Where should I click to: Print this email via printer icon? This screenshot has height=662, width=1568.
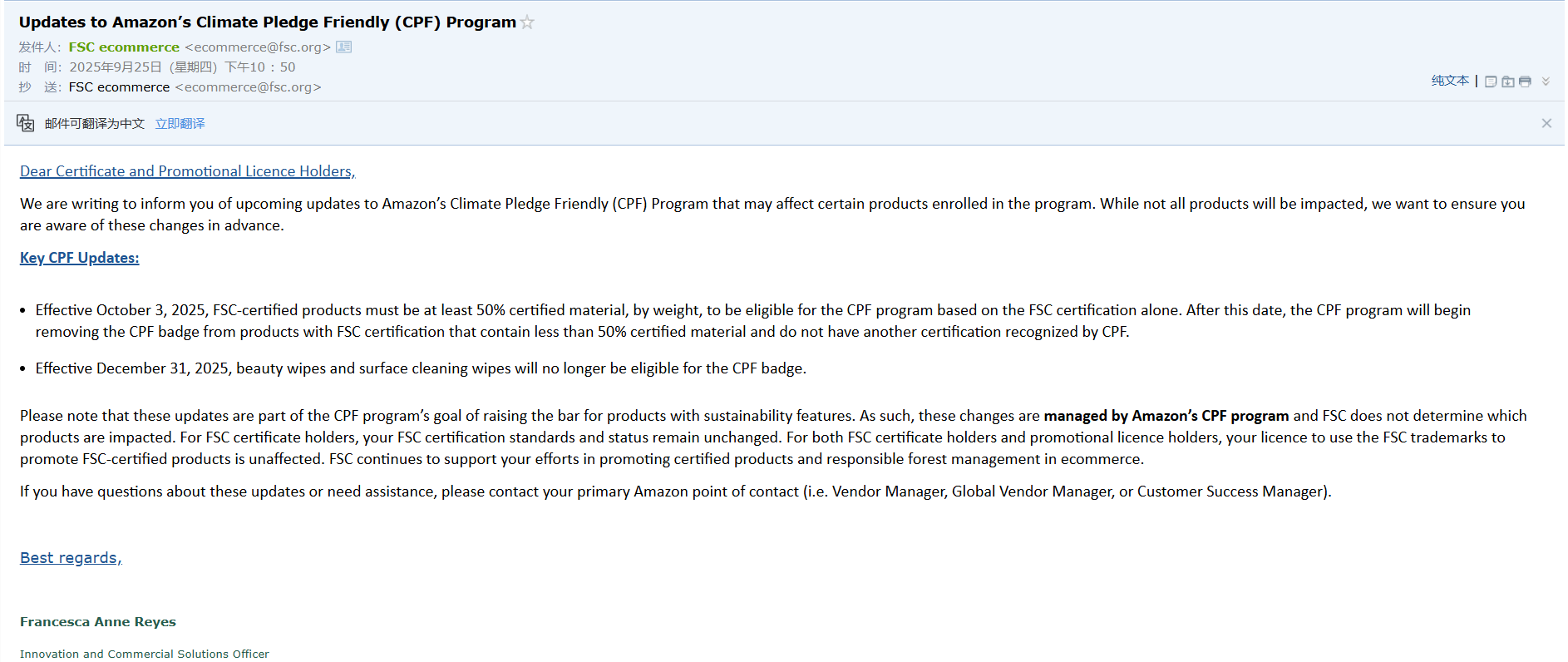coord(1525,82)
